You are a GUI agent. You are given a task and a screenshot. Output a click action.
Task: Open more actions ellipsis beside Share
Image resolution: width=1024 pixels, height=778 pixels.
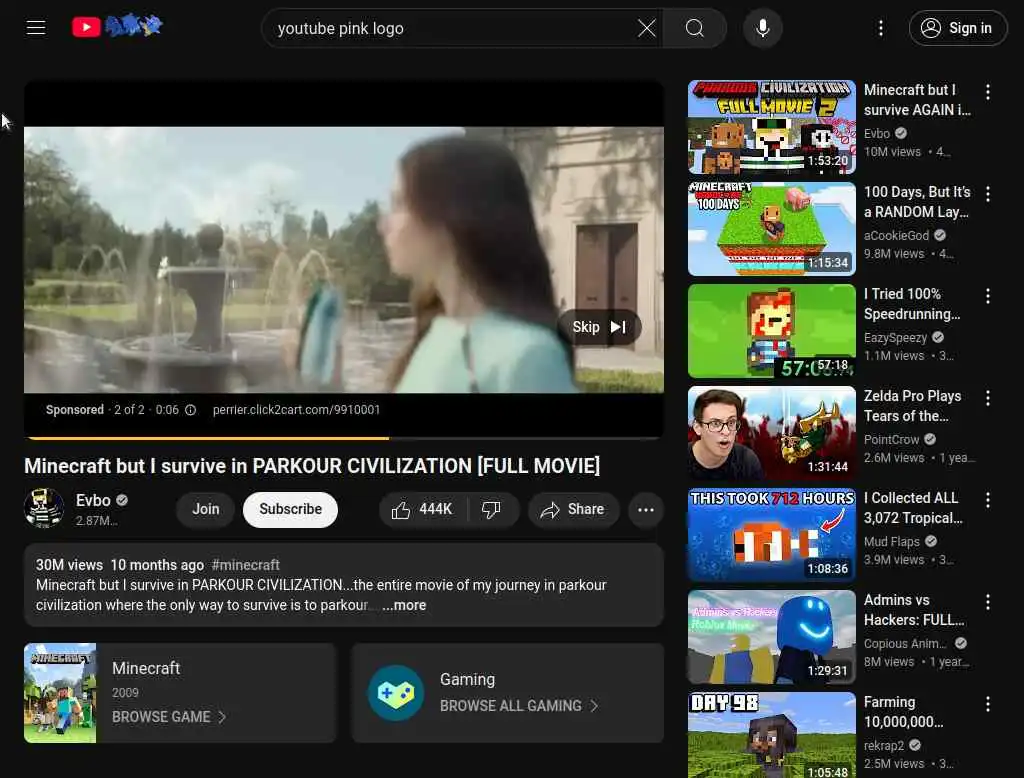[x=646, y=510]
